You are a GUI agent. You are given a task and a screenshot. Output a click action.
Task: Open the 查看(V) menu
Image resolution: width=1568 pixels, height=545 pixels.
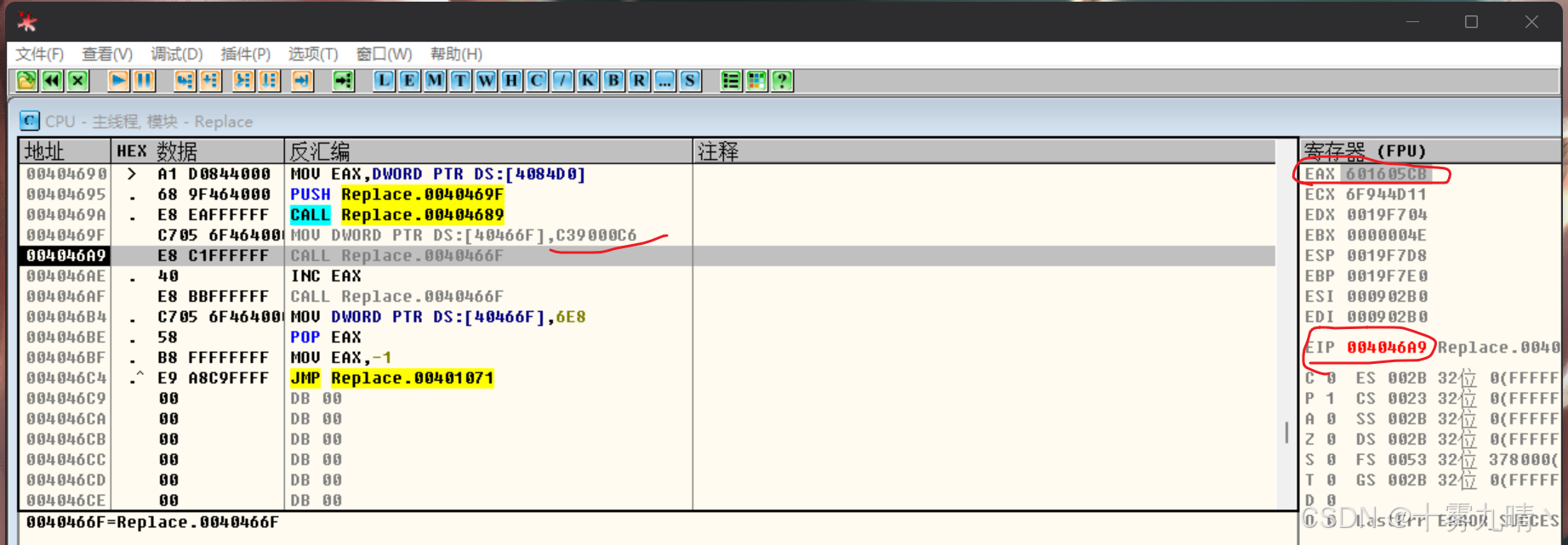(x=107, y=54)
